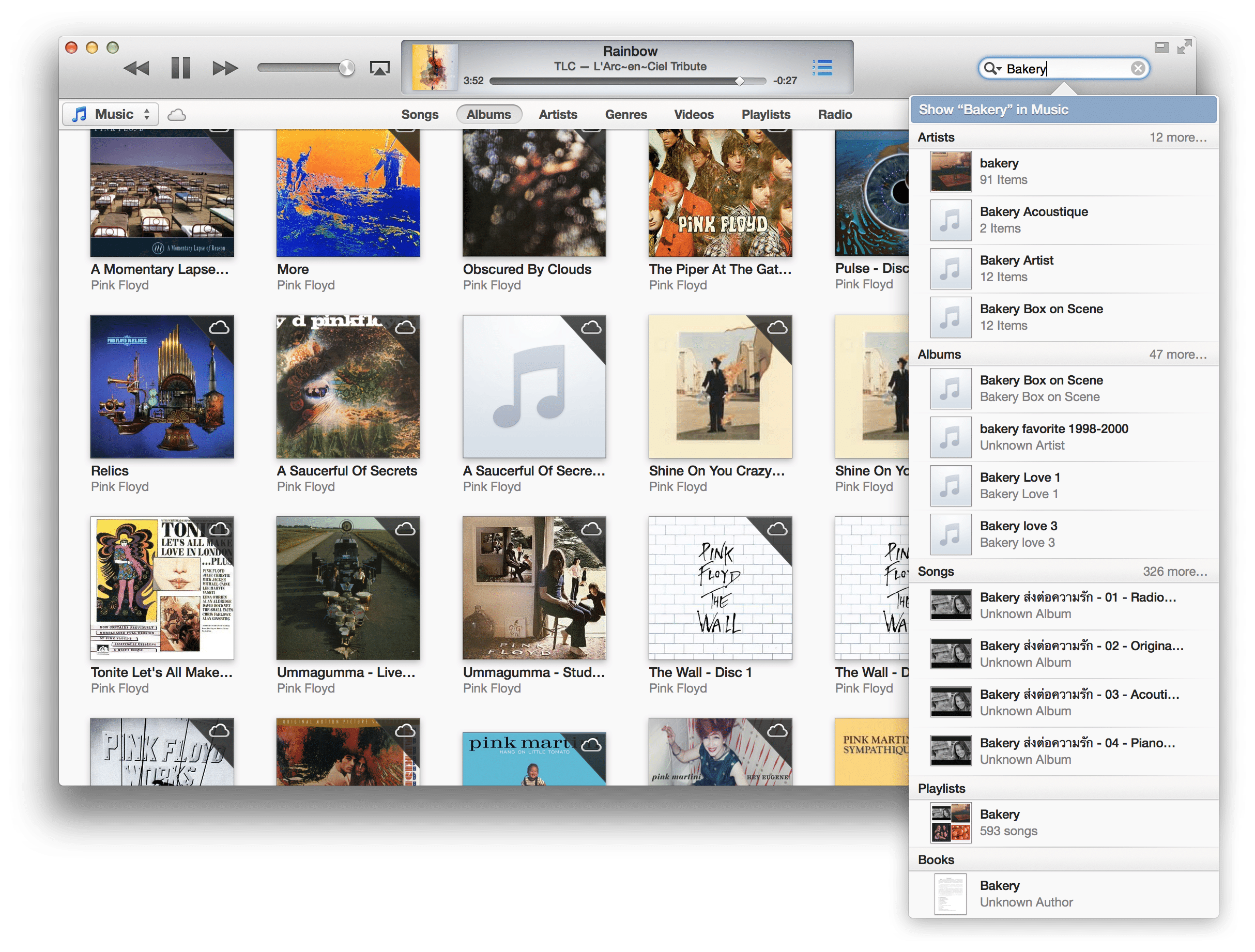The height and width of the screenshot is (952, 1255).
Task: Open album bakery favorite 1998-2000
Action: click(1063, 437)
